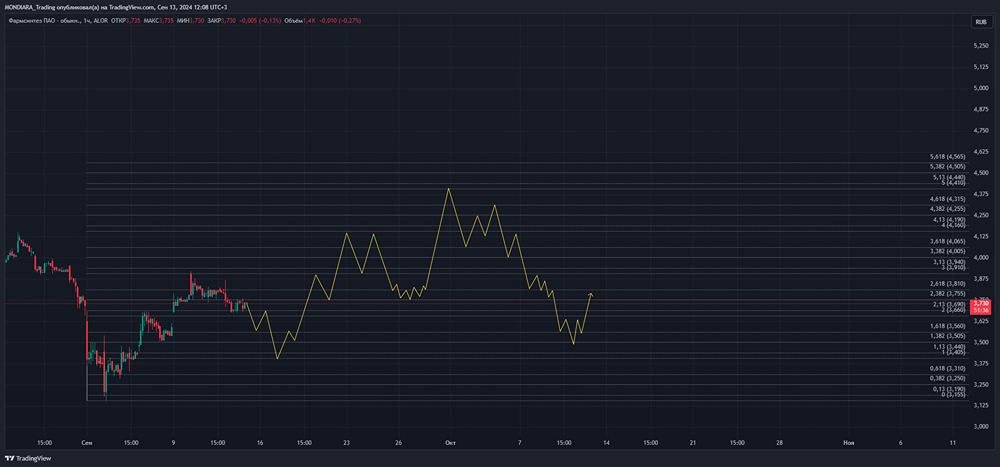Click date 23 on the time axis
The height and width of the screenshot is (467, 1000).
click(x=346, y=442)
